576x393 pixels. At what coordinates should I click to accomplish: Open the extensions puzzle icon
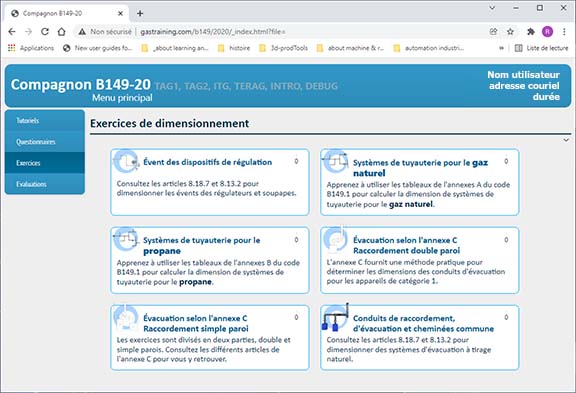[530, 32]
